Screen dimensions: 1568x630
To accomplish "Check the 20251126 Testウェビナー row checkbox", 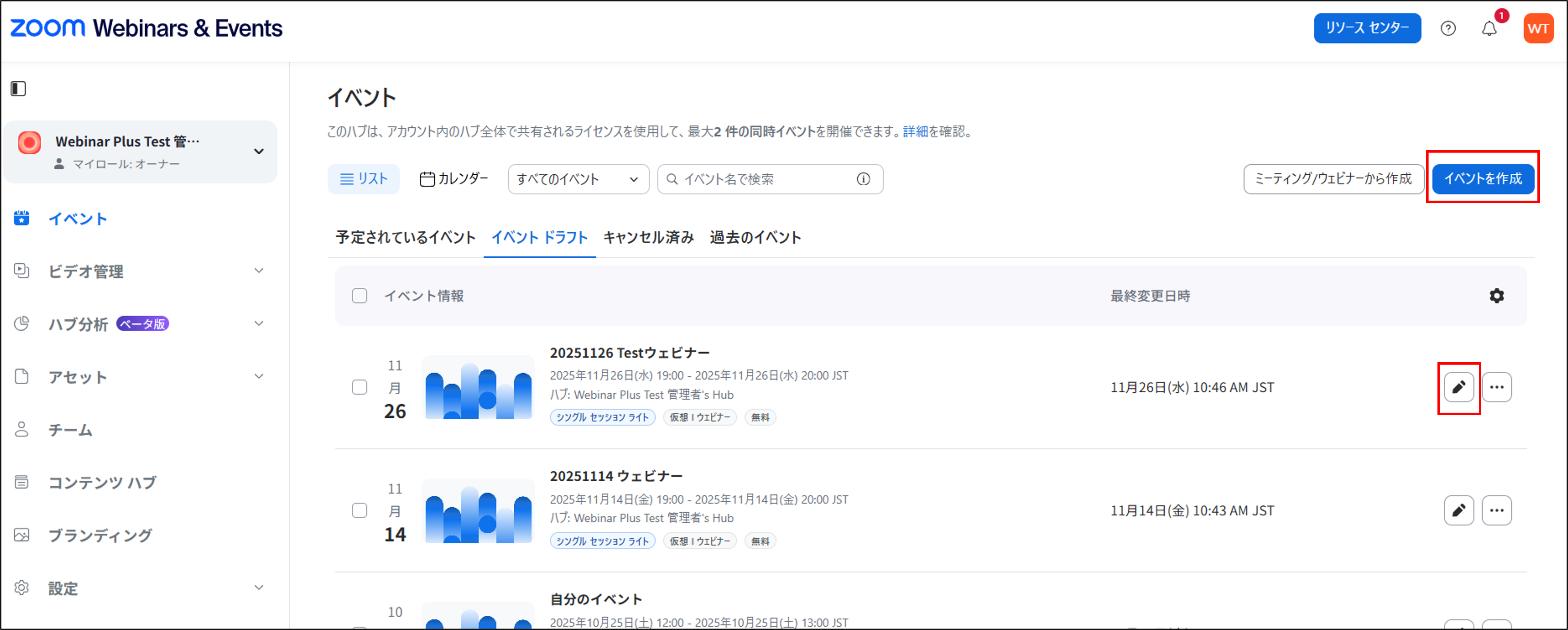I will (x=360, y=387).
